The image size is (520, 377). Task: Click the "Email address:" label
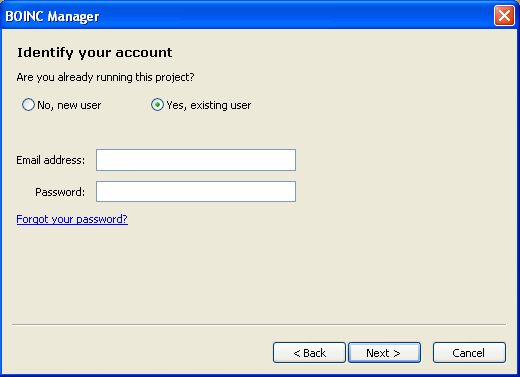click(51, 160)
